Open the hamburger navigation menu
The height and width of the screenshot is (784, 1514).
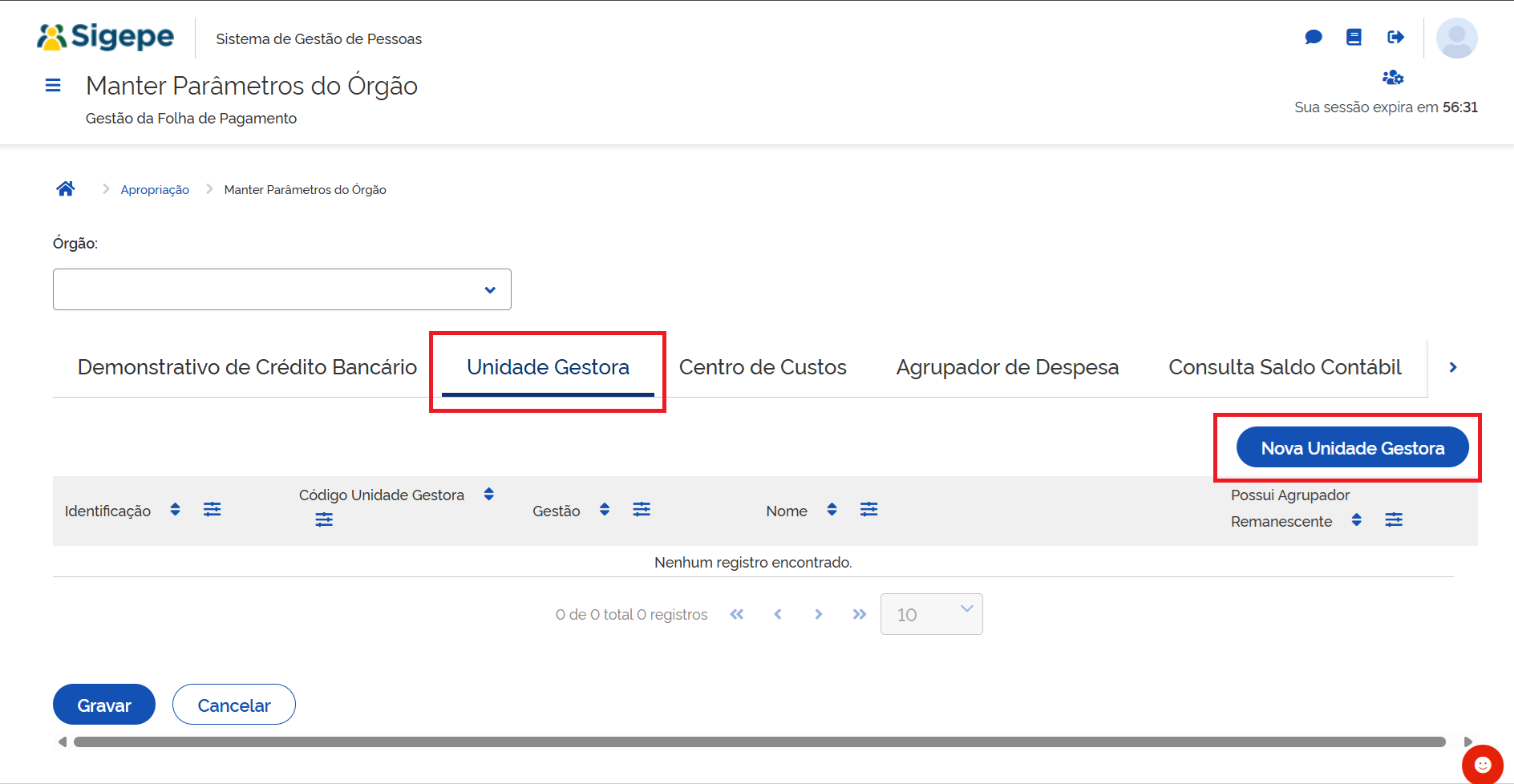click(x=53, y=84)
